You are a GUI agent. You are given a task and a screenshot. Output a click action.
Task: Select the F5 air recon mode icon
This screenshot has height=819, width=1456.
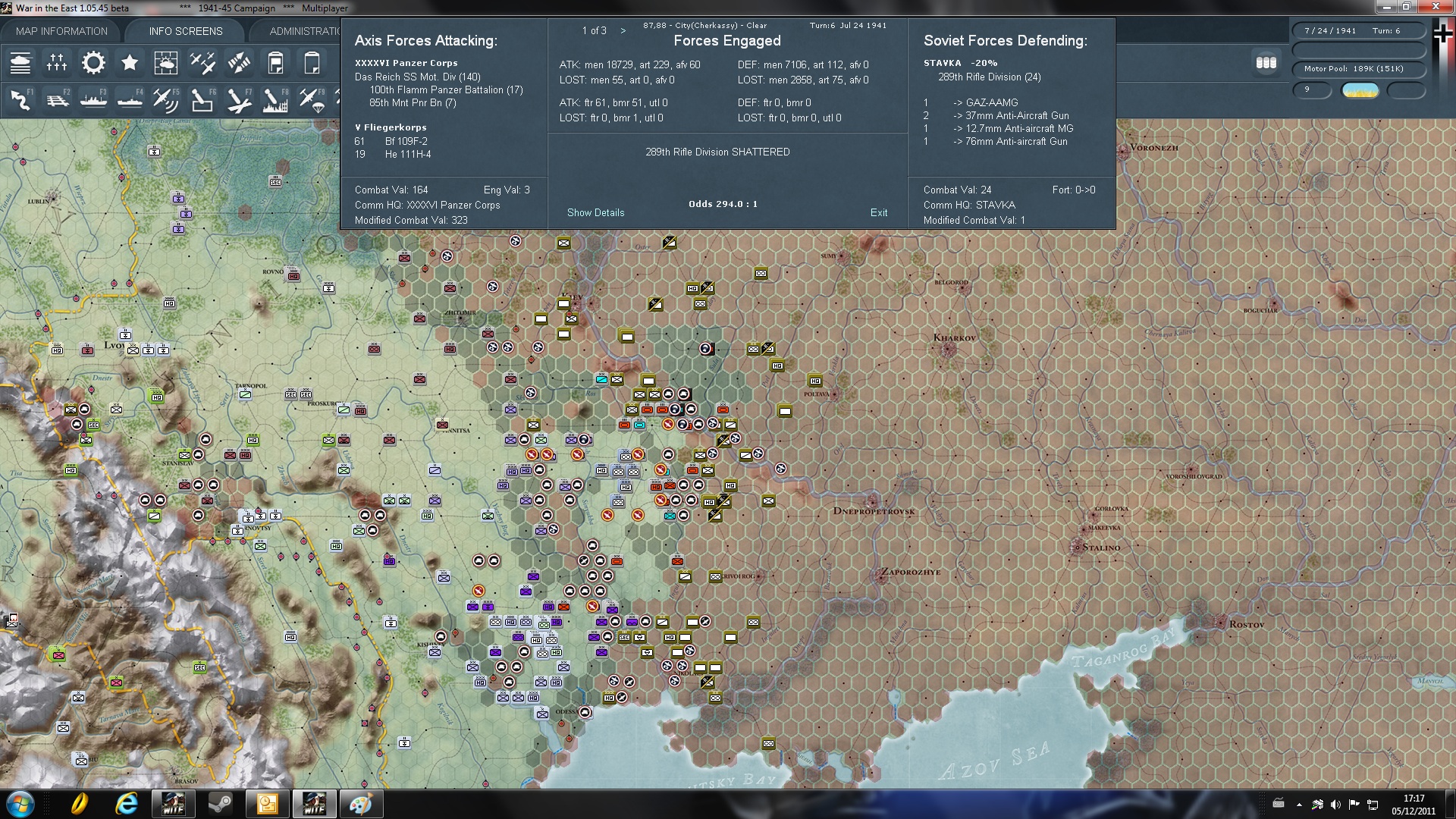[166, 100]
